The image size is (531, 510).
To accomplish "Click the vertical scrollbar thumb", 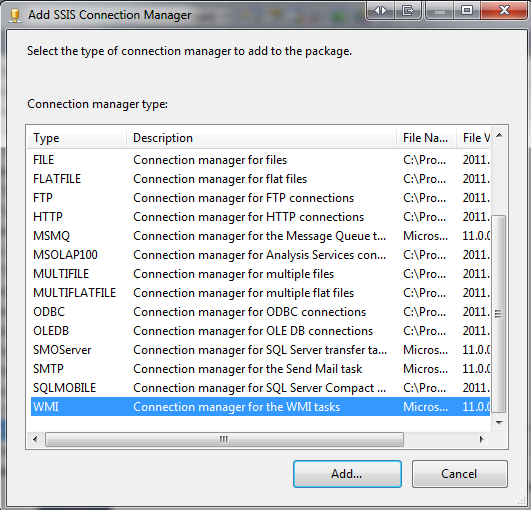I will (498, 314).
